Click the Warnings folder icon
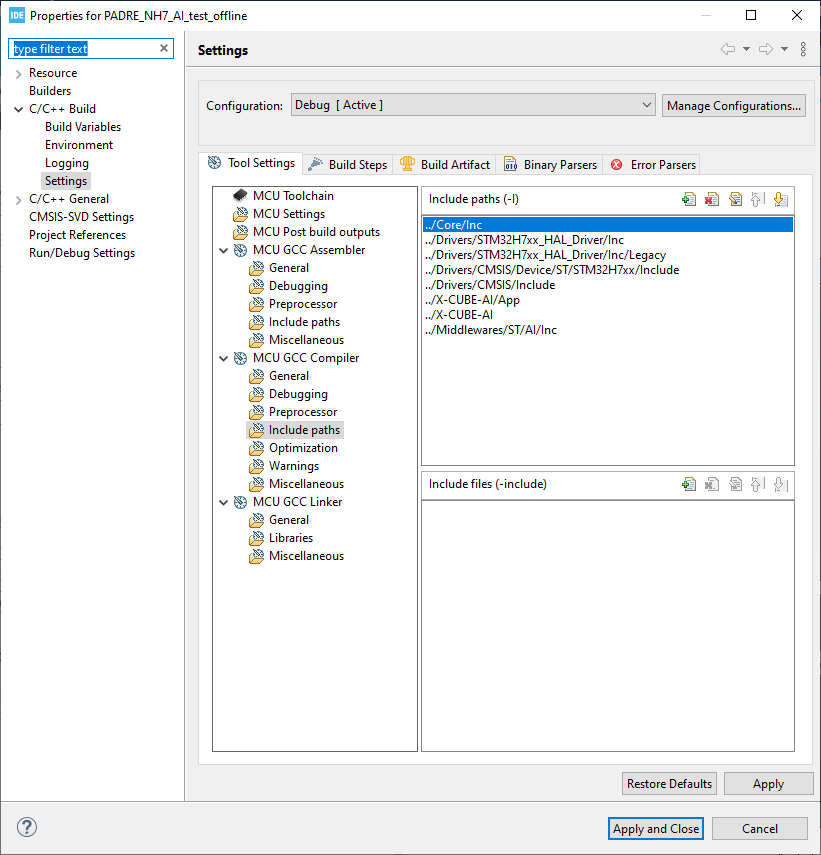This screenshot has width=821, height=855. (x=256, y=466)
